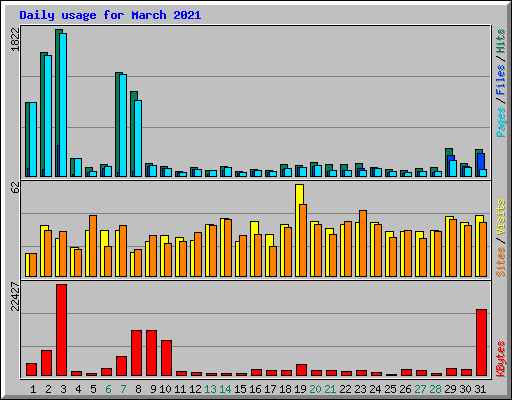
Task: Click the blue Files bar for day 31
Action: coord(481,161)
